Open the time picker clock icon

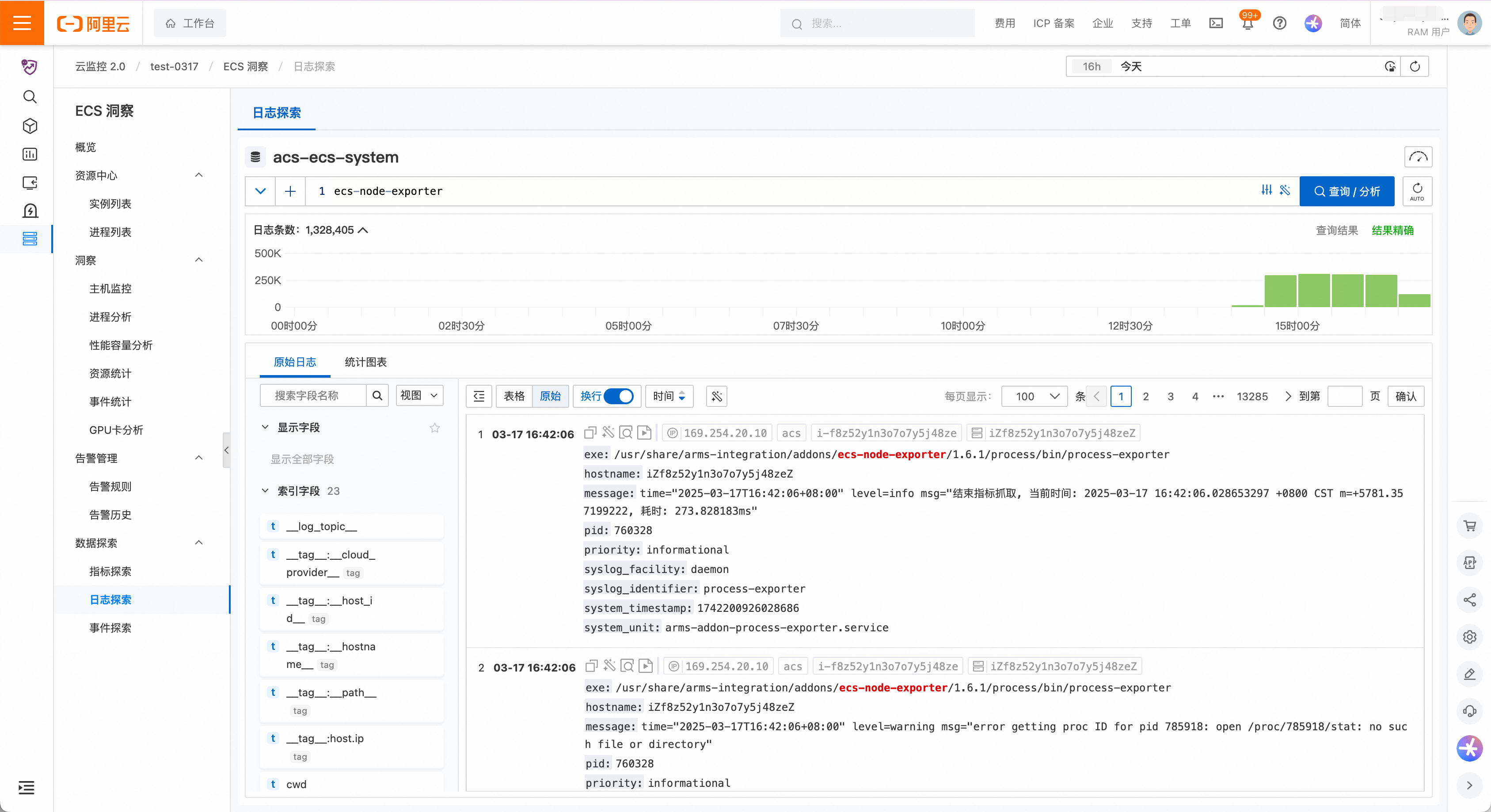pos(1390,67)
